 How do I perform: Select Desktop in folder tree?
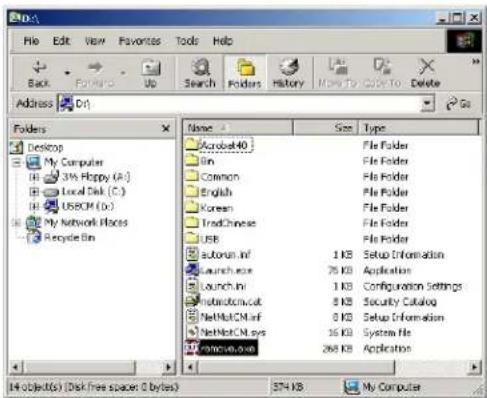click(45, 147)
